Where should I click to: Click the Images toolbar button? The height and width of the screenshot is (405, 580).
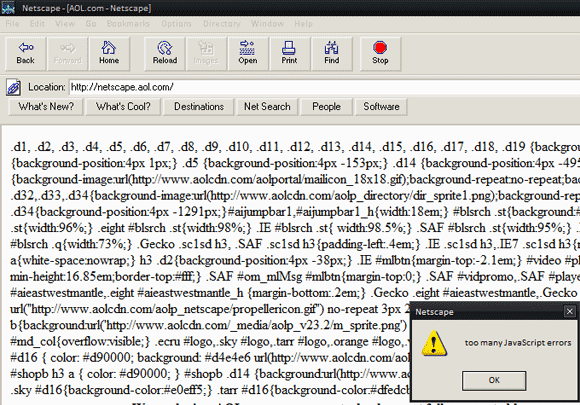coord(206,54)
